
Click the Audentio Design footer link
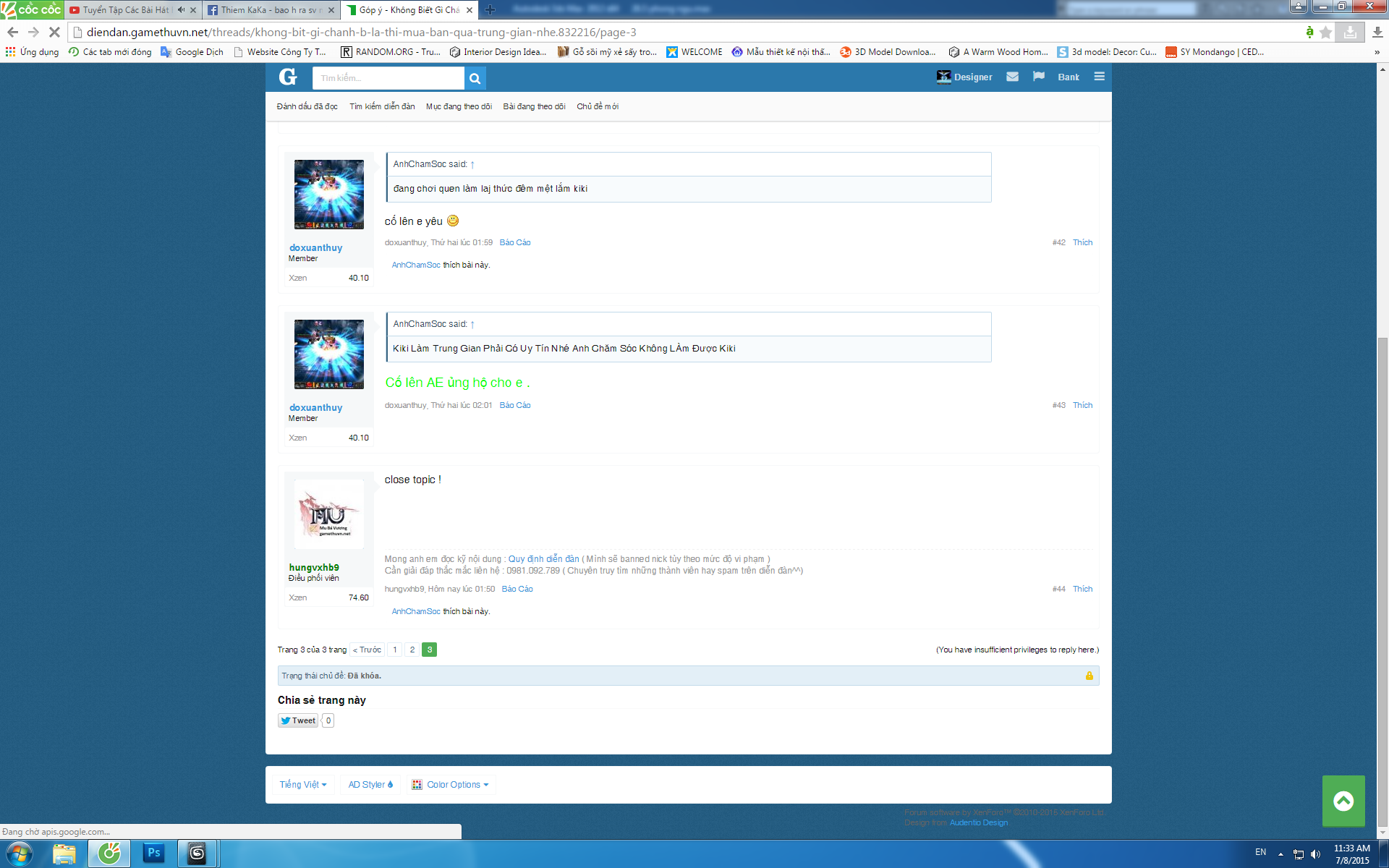[x=979, y=822]
